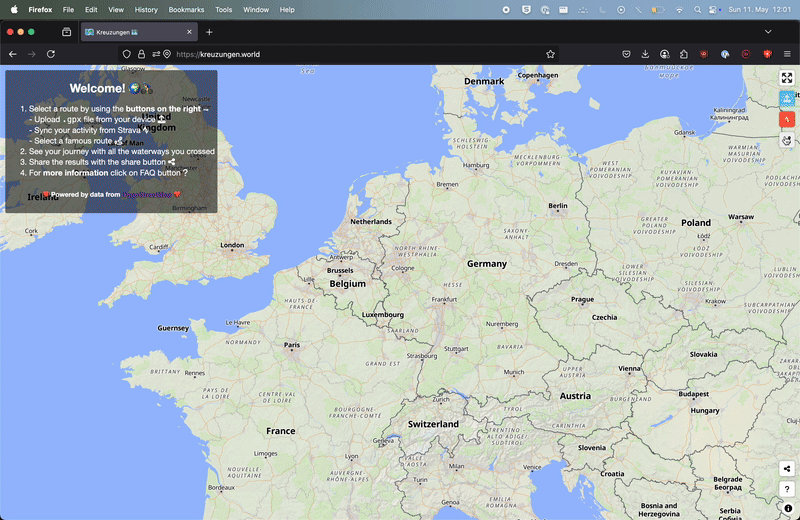This screenshot has width=800, height=520.
Task: Bookmark this page with star icon
Action: click(551, 54)
